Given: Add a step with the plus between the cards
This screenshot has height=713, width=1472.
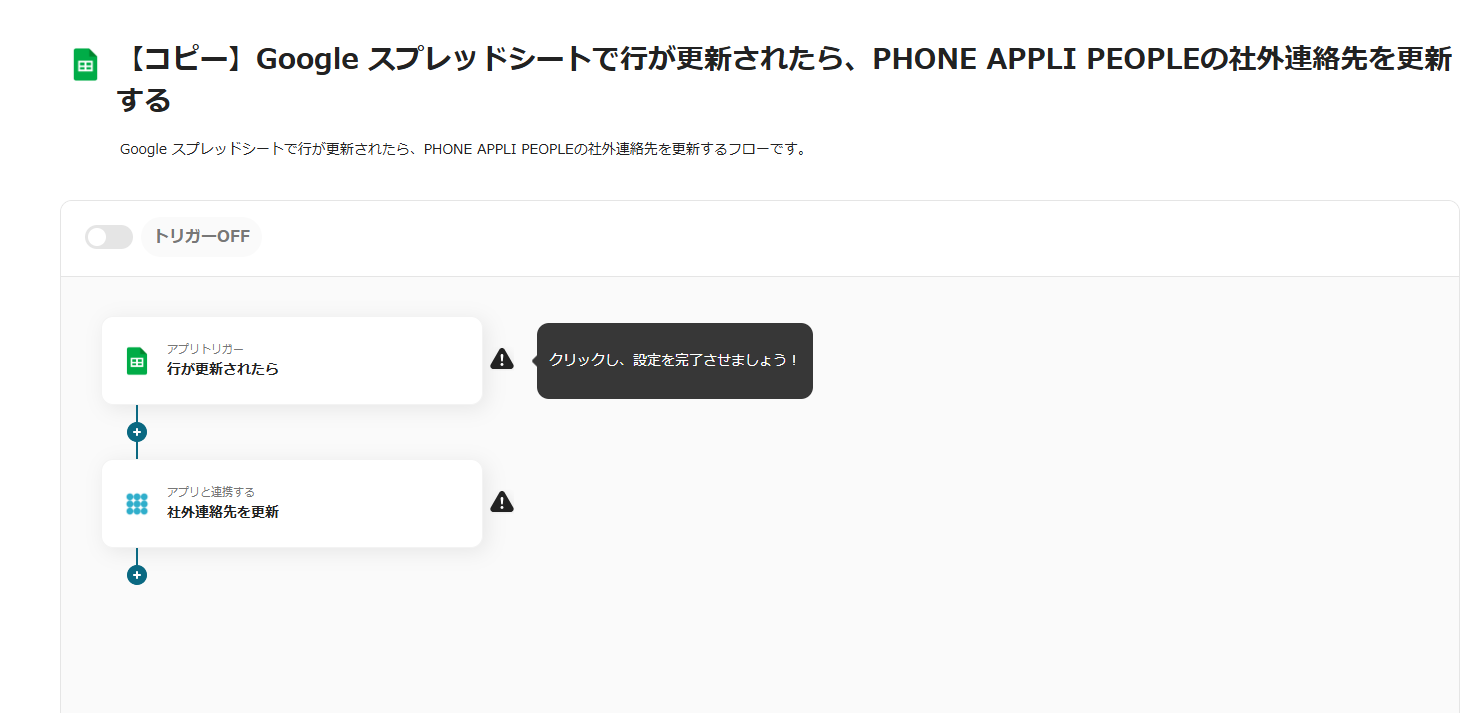Looking at the screenshot, I should pyautogui.click(x=137, y=432).
